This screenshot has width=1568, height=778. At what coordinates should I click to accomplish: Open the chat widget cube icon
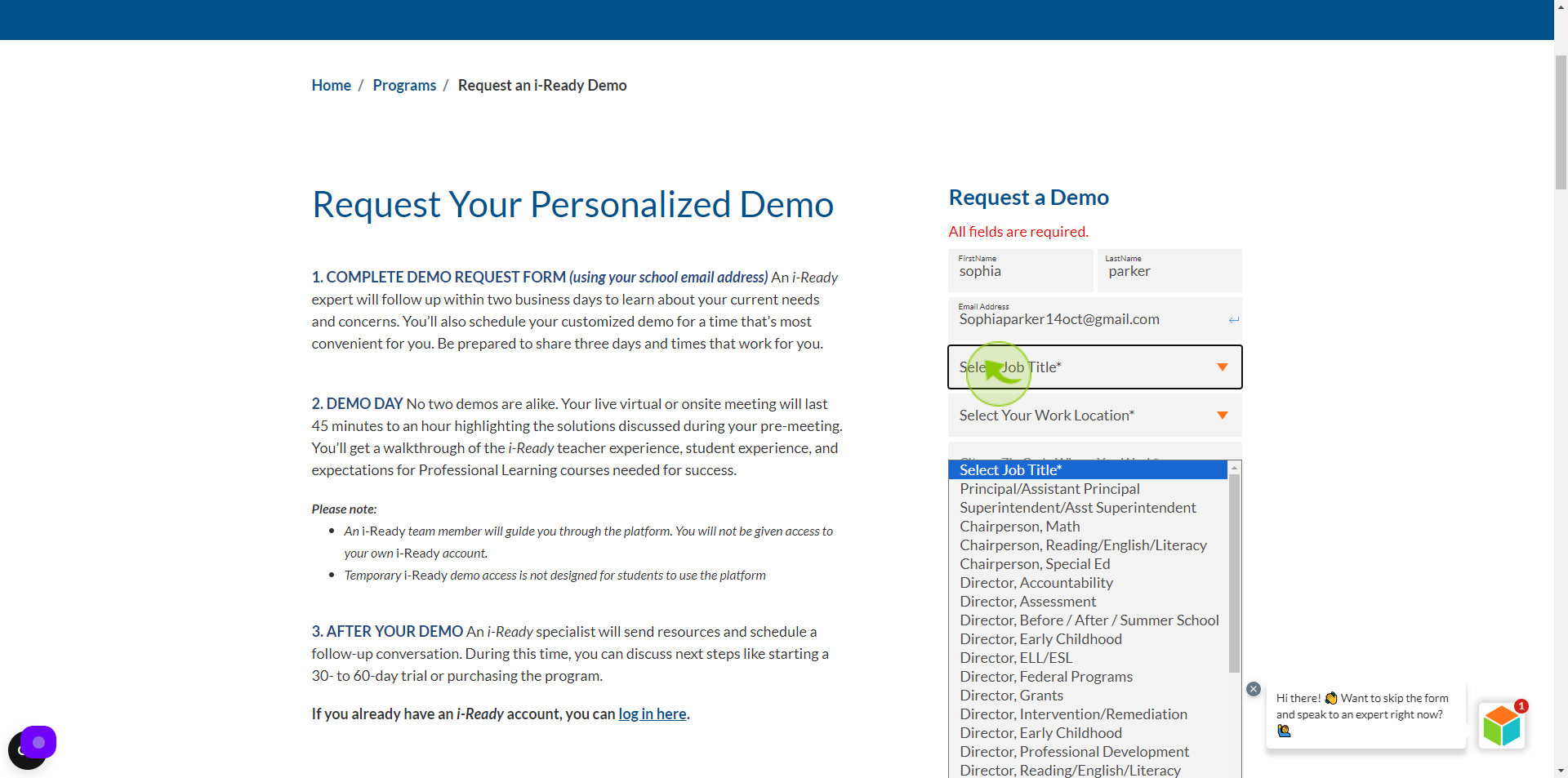tap(1501, 726)
